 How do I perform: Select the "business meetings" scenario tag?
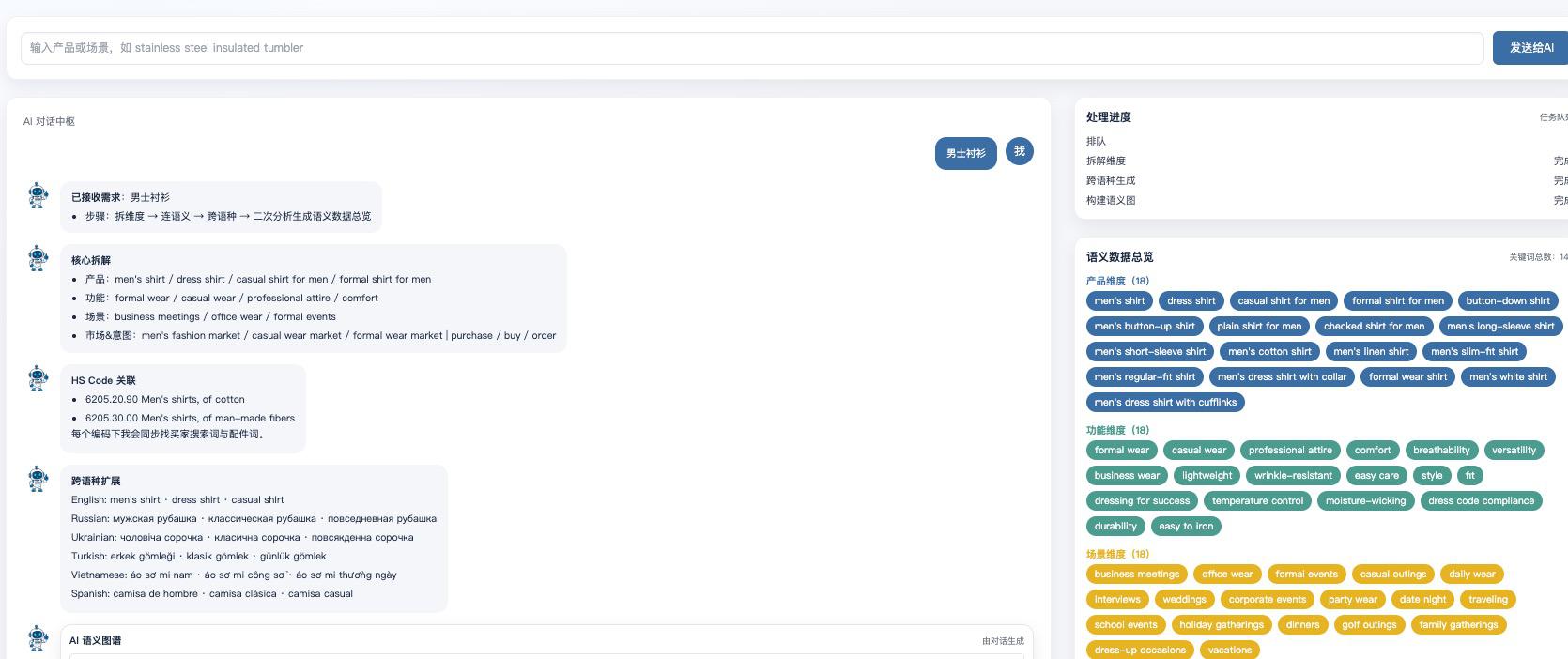1136,575
